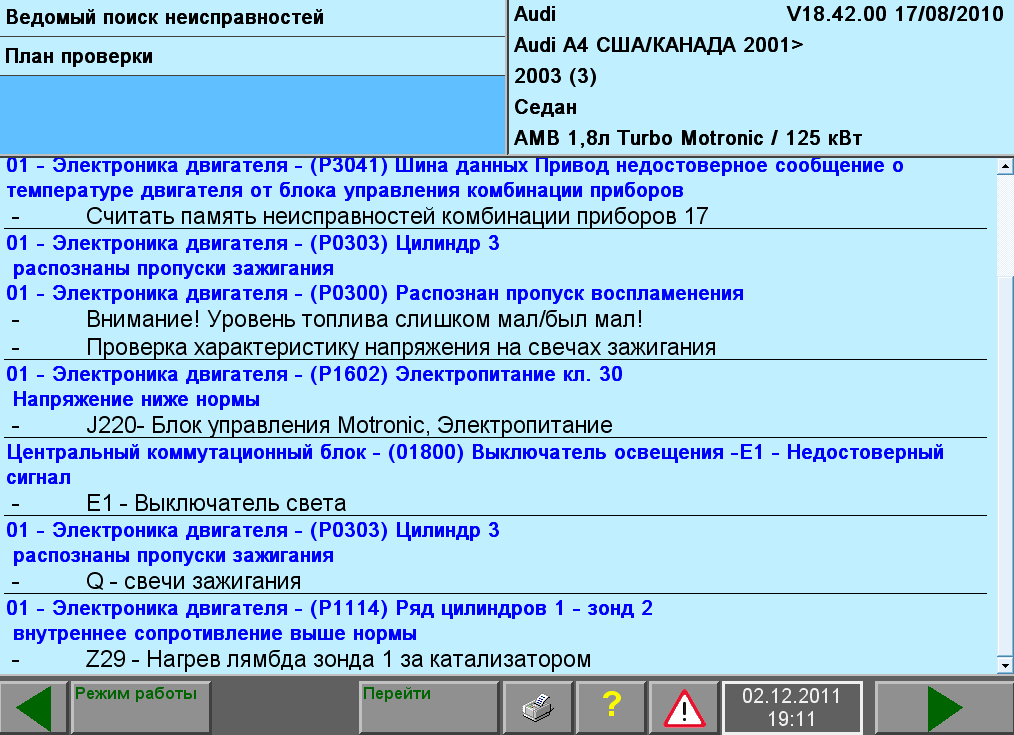The image size is (1014, 735).
Task: Click the green back arrow button
Action: 34,708
